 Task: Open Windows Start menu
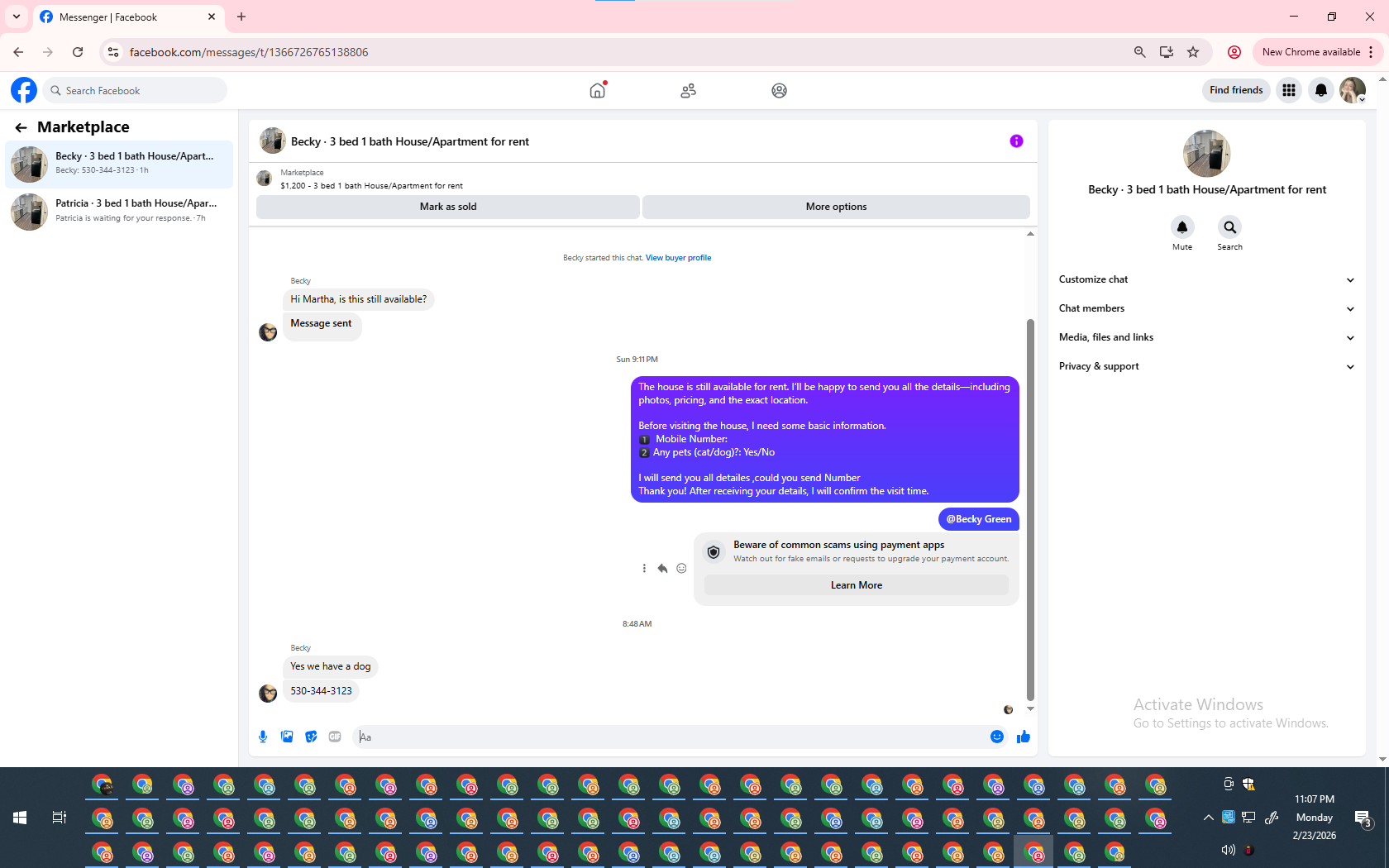(20, 818)
